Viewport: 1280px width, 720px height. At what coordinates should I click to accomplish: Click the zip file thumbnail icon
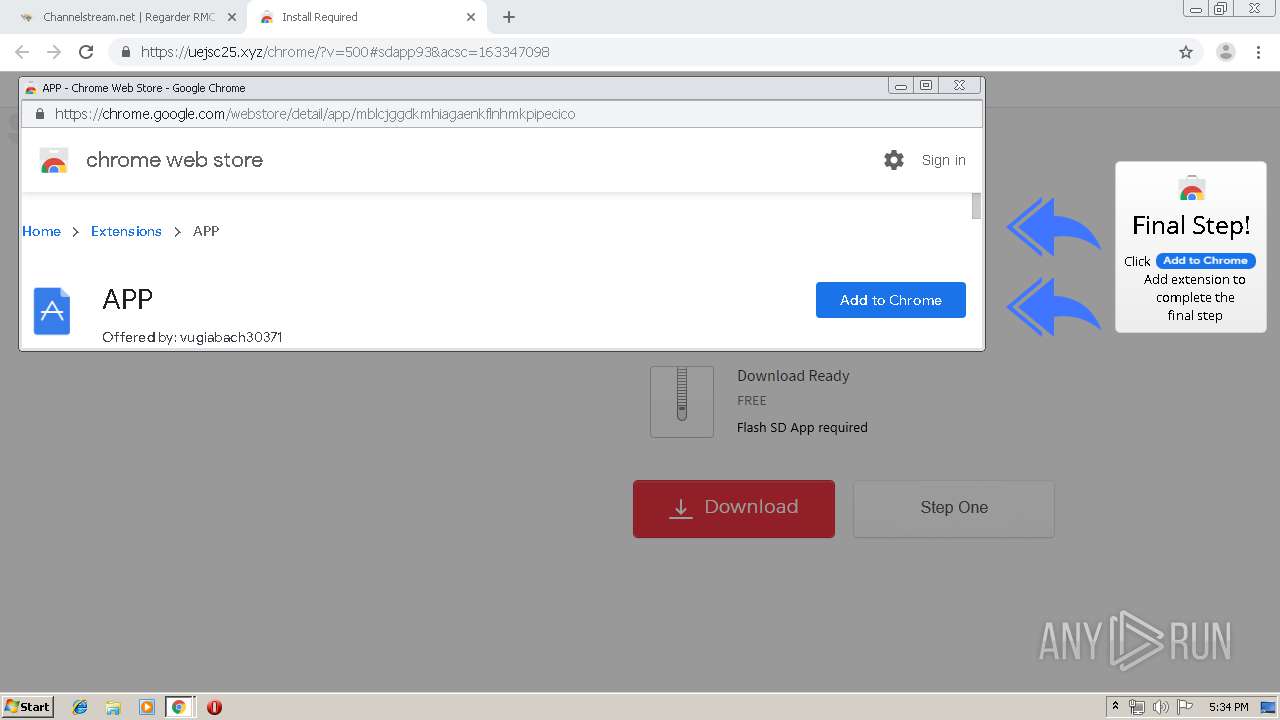pyautogui.click(x=682, y=401)
